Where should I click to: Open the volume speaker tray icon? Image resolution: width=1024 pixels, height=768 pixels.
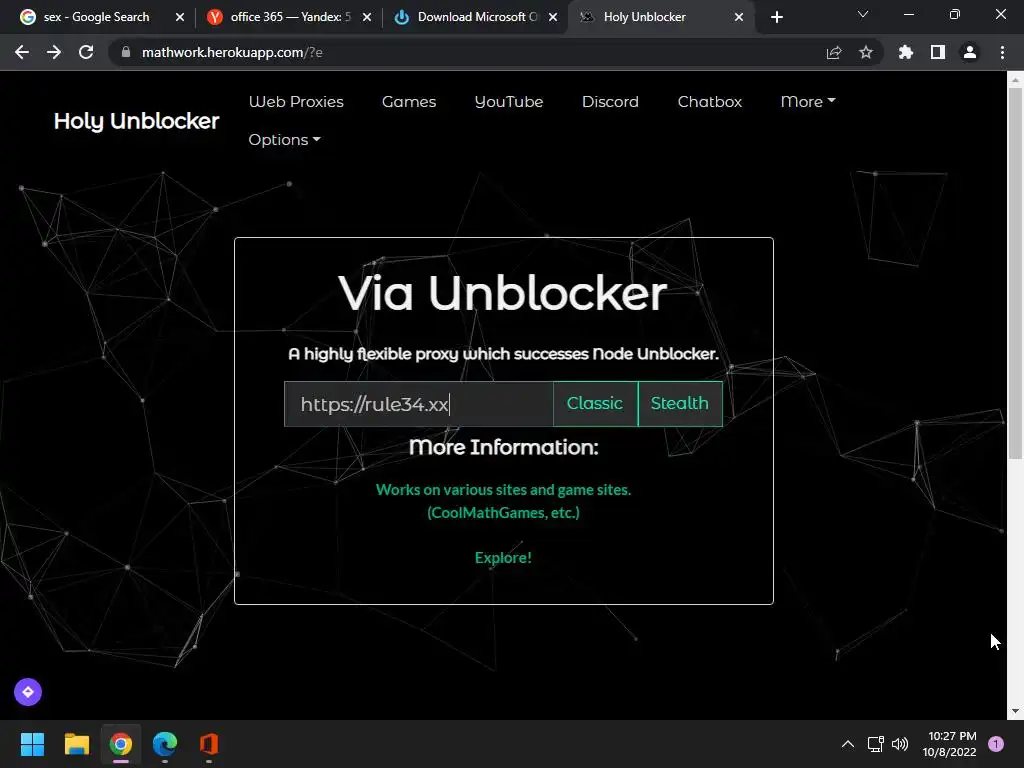tap(900, 744)
